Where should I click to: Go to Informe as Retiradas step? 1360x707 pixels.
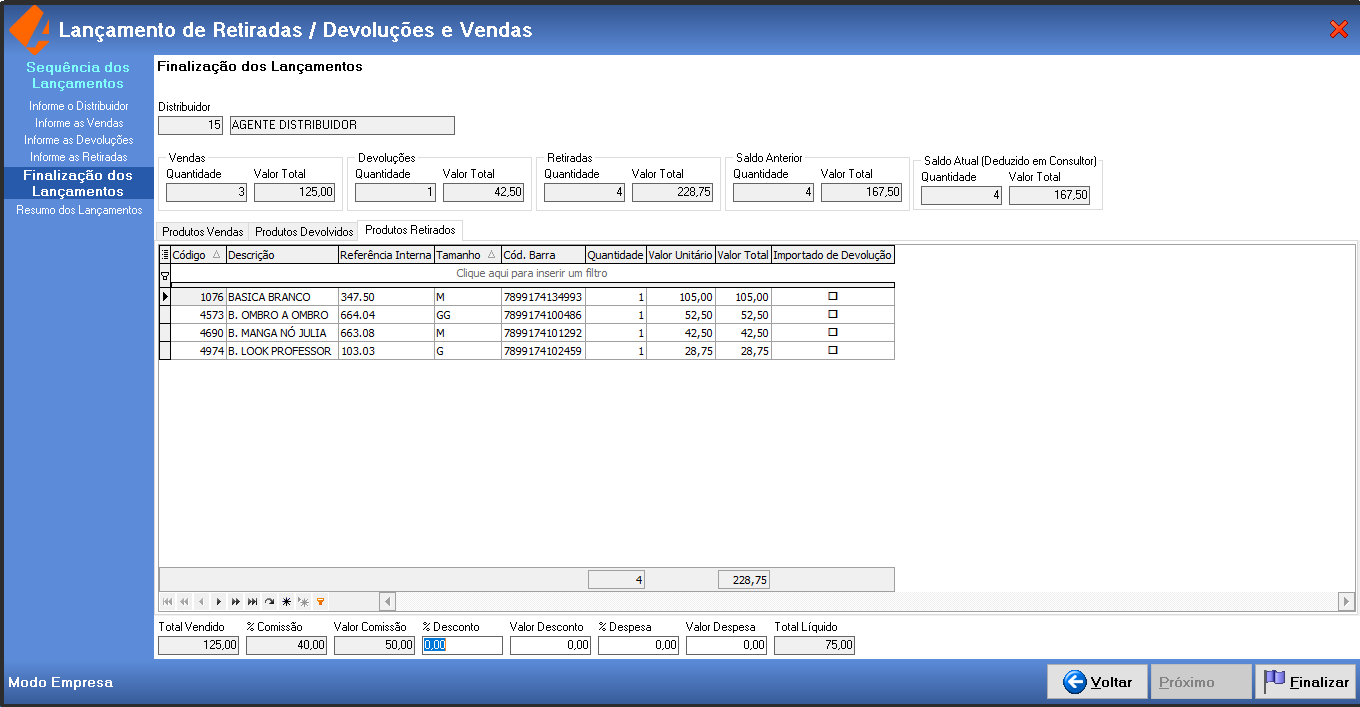coord(79,157)
